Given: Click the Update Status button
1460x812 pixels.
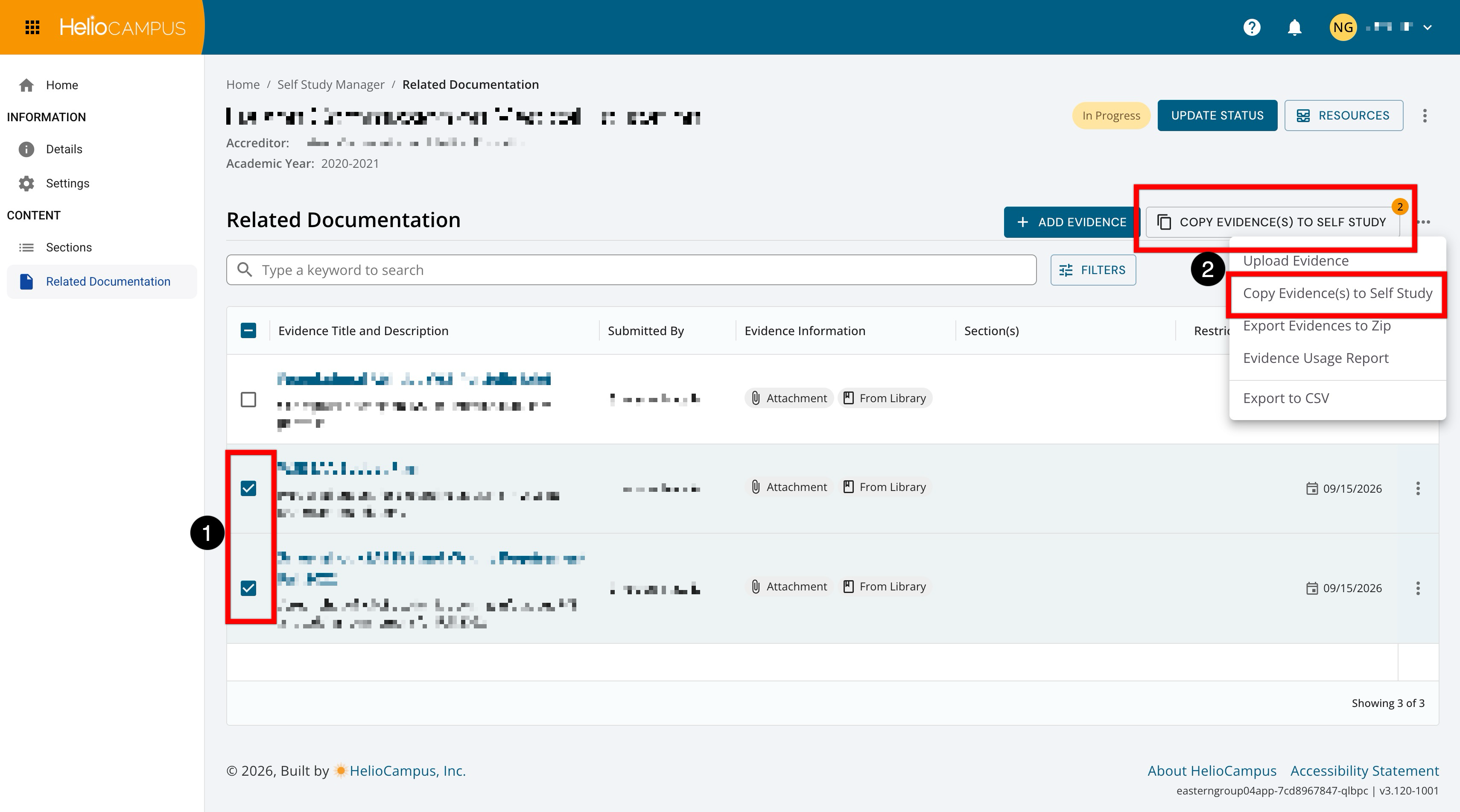Looking at the screenshot, I should coord(1217,116).
